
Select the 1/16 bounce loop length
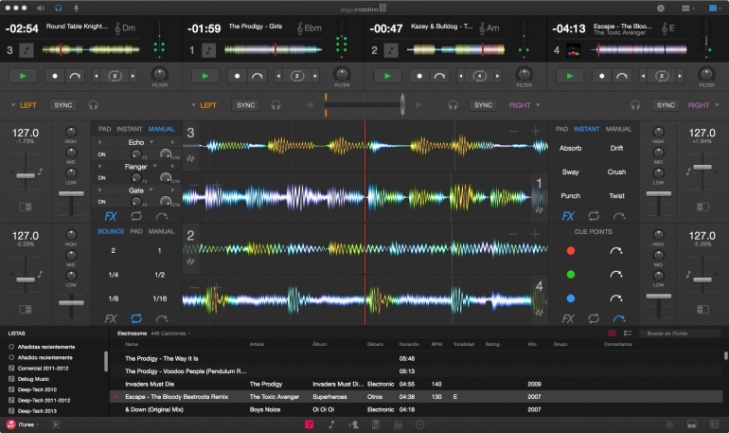pos(159,299)
